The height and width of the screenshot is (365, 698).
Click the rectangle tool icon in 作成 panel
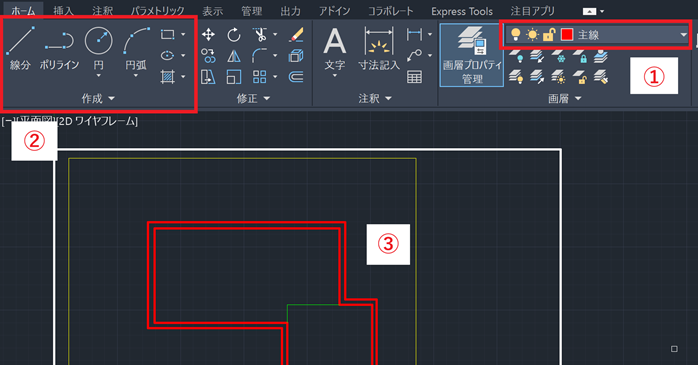coord(167,34)
